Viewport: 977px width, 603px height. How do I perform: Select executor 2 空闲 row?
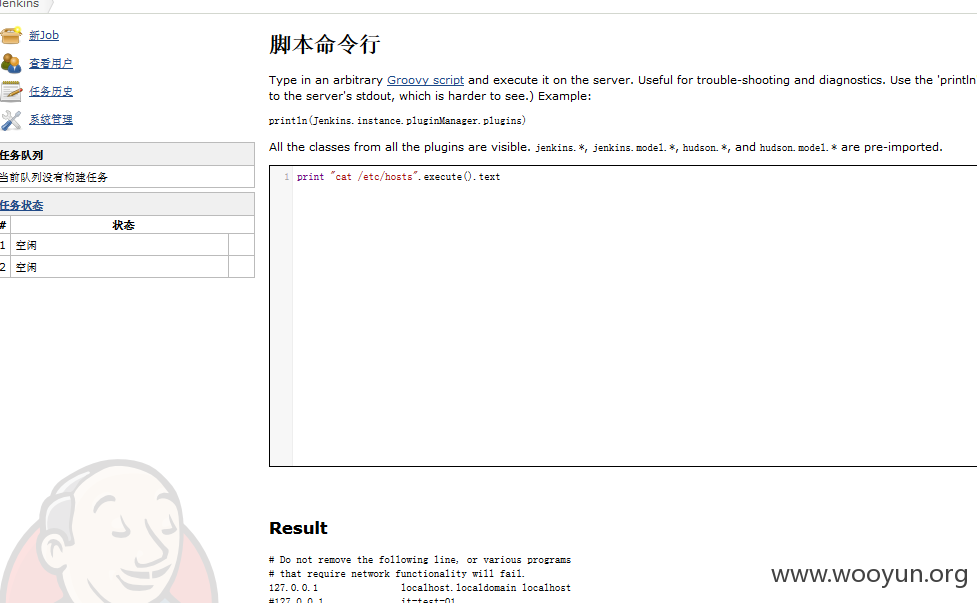127,267
